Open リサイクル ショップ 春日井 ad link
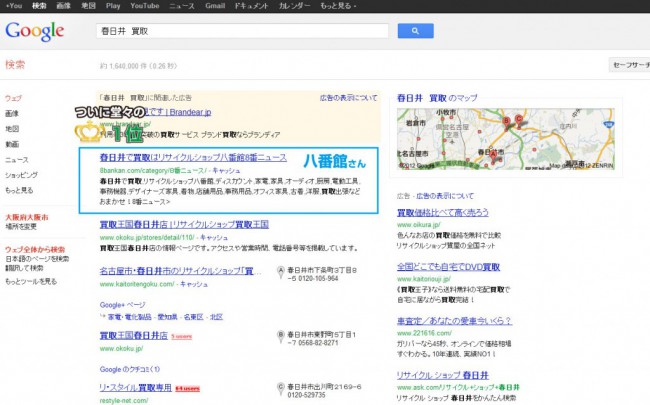Screen dimensions: 650x405 [x=443, y=375]
